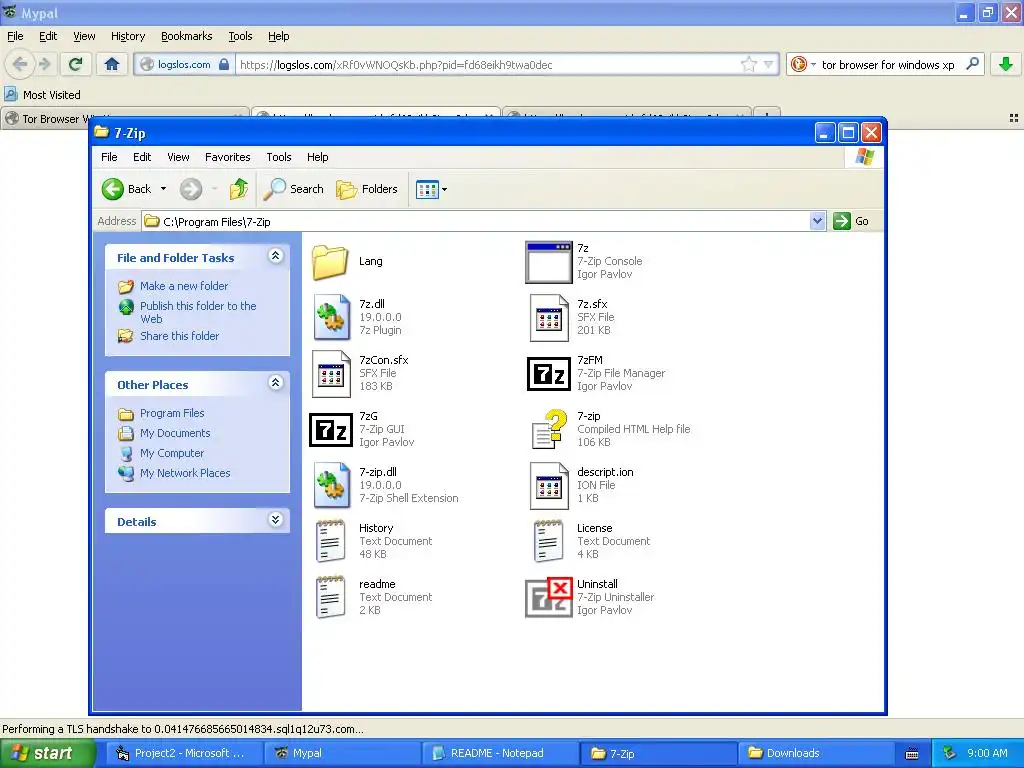This screenshot has height=768, width=1024.
Task: Go up one folder level
Action: pyautogui.click(x=238, y=189)
